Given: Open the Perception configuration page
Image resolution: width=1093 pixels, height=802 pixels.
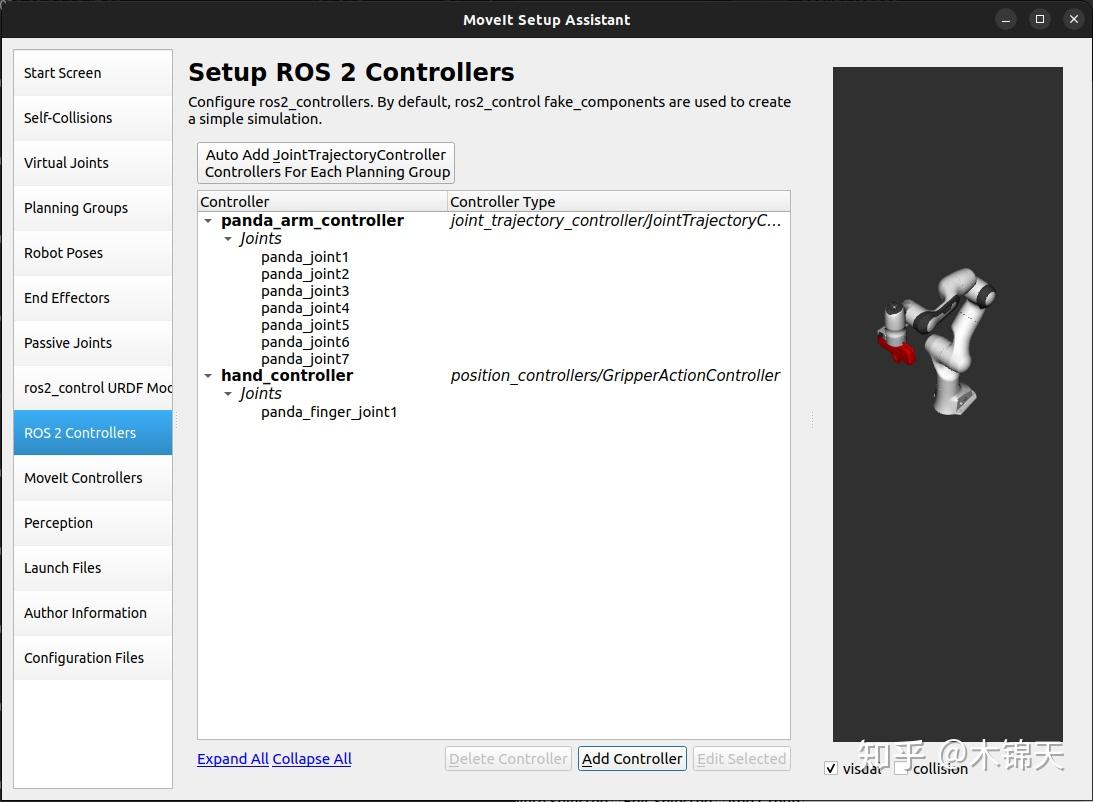Looking at the screenshot, I should coord(58,523).
